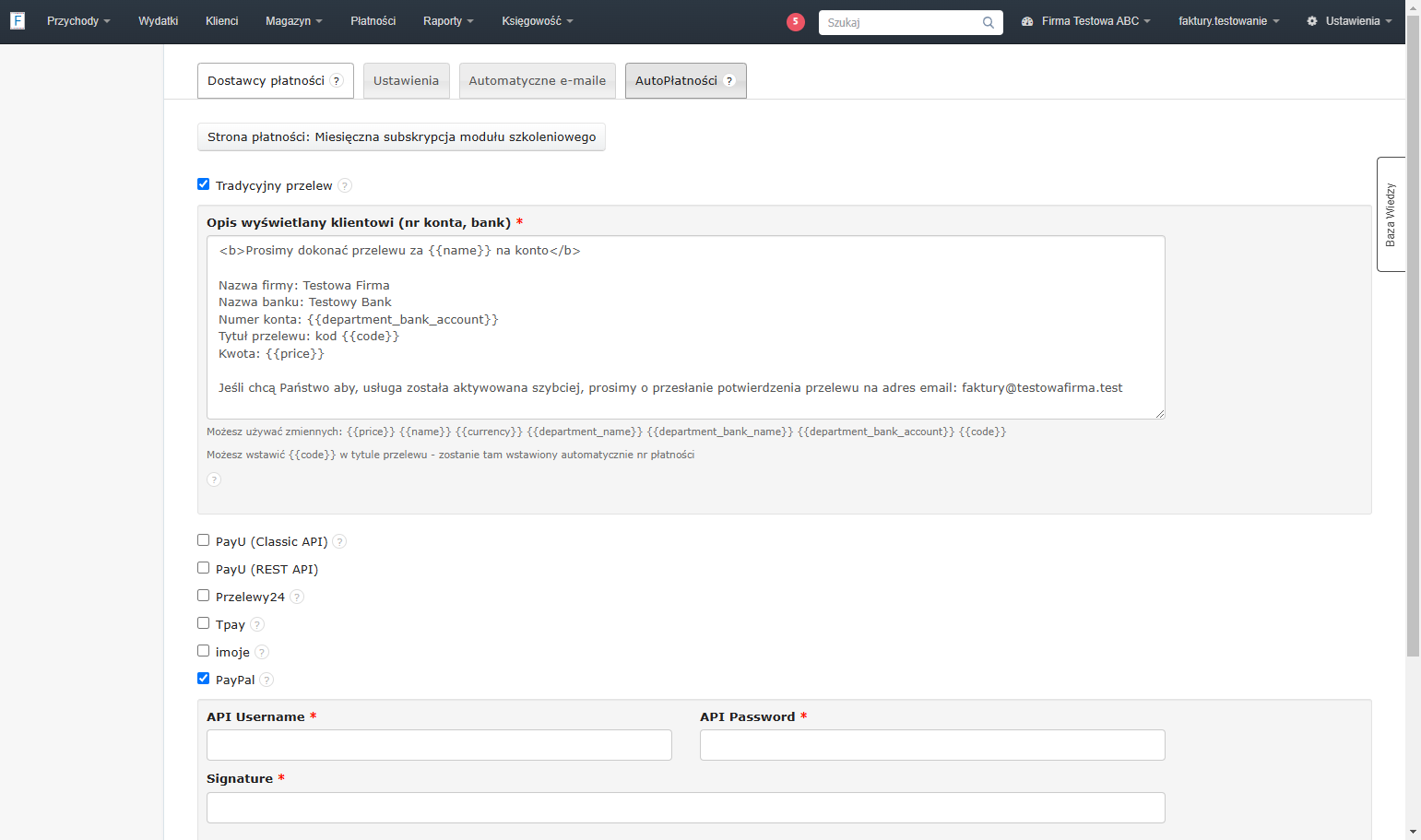Viewport: 1421px width, 840px height.
Task: Click the API Username input field
Action: [439, 745]
